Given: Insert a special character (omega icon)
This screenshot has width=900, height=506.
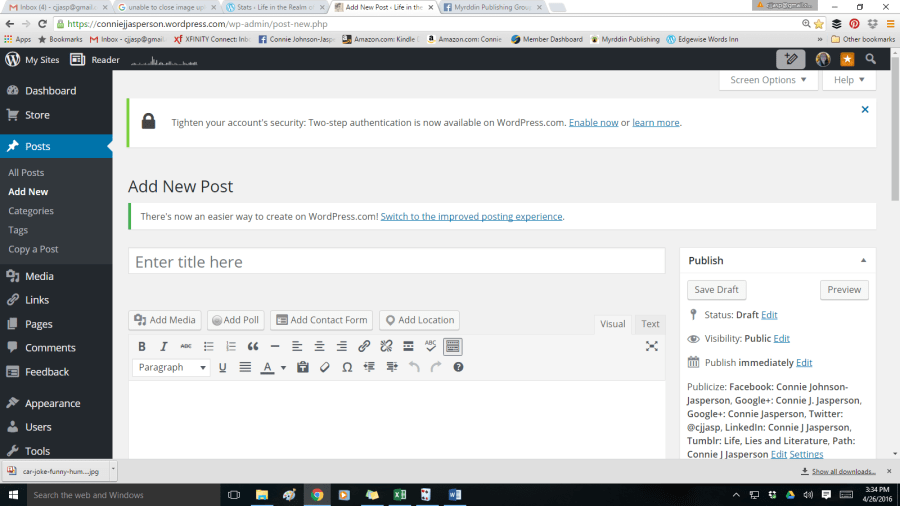Looking at the screenshot, I should coord(347,367).
